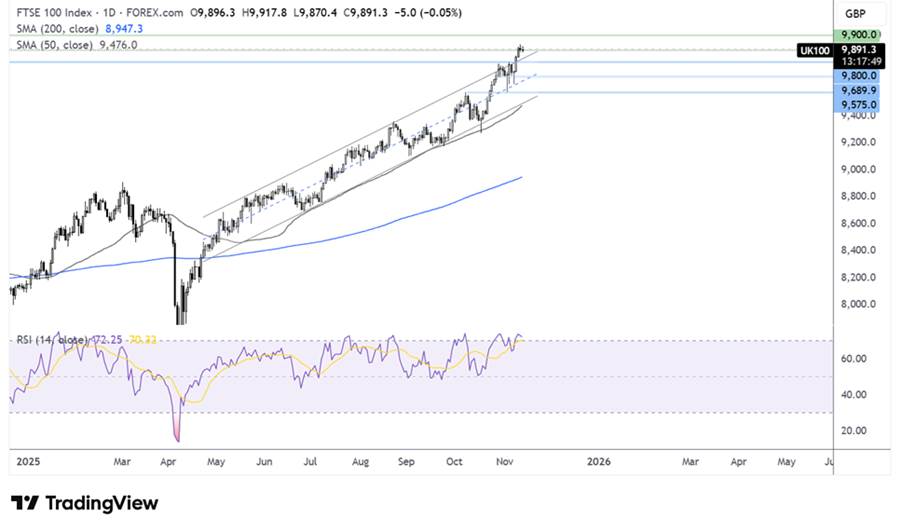Click the TradingView logo icon
Image resolution: width=902 pixels, height=531 pixels.
point(23,503)
